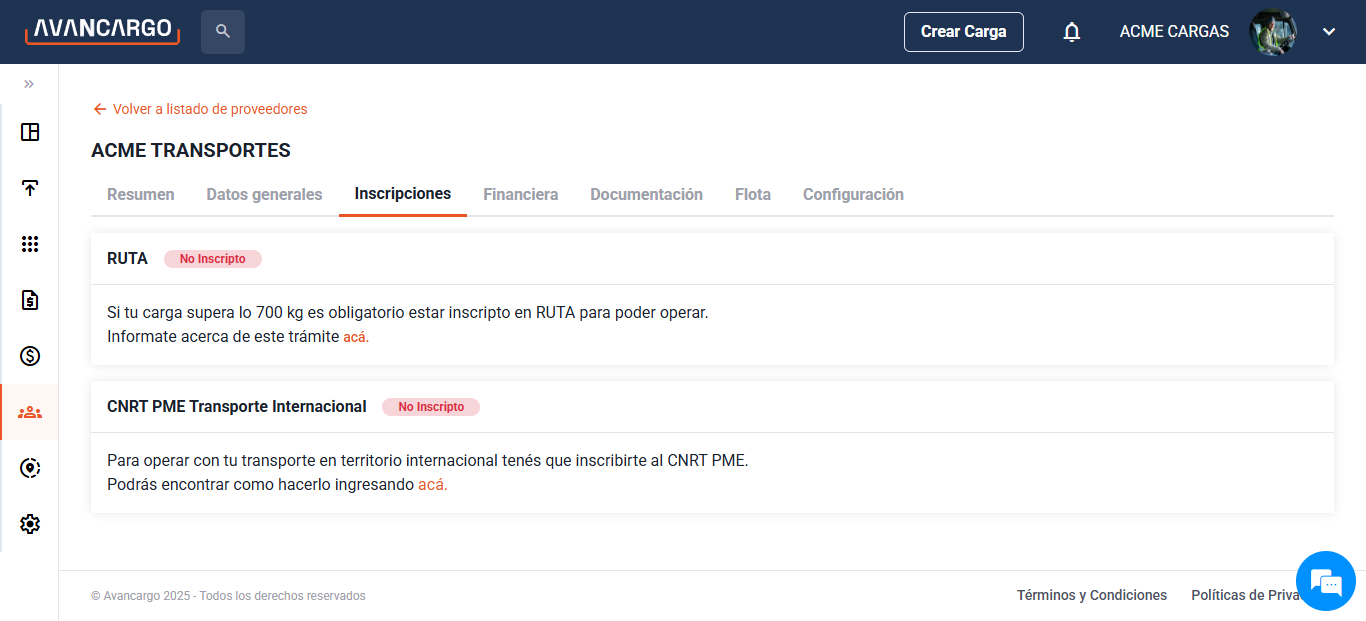The height and width of the screenshot is (621, 1366).
Task: Open the chat support bubble
Action: pyautogui.click(x=1326, y=581)
